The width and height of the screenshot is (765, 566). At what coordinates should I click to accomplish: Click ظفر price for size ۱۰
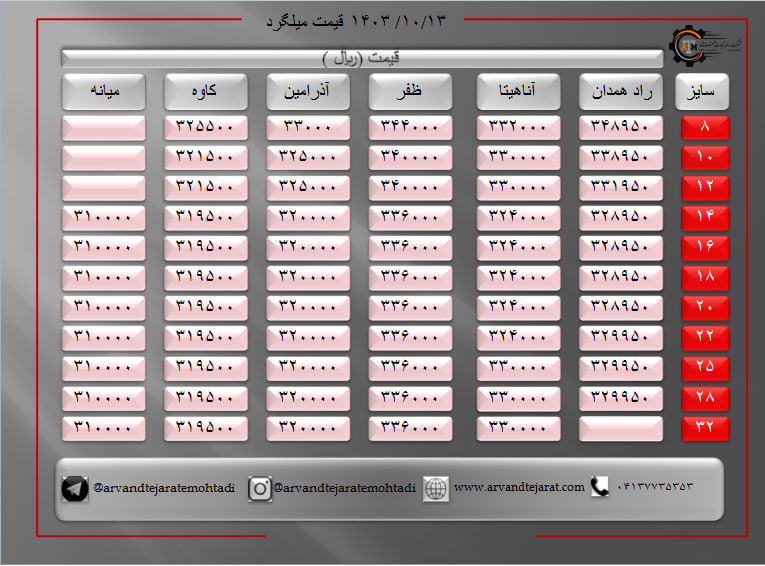click(x=410, y=158)
